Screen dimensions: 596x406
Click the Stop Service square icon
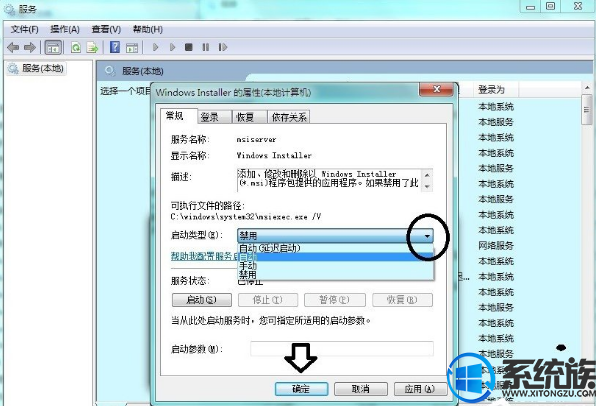pyautogui.click(x=189, y=47)
